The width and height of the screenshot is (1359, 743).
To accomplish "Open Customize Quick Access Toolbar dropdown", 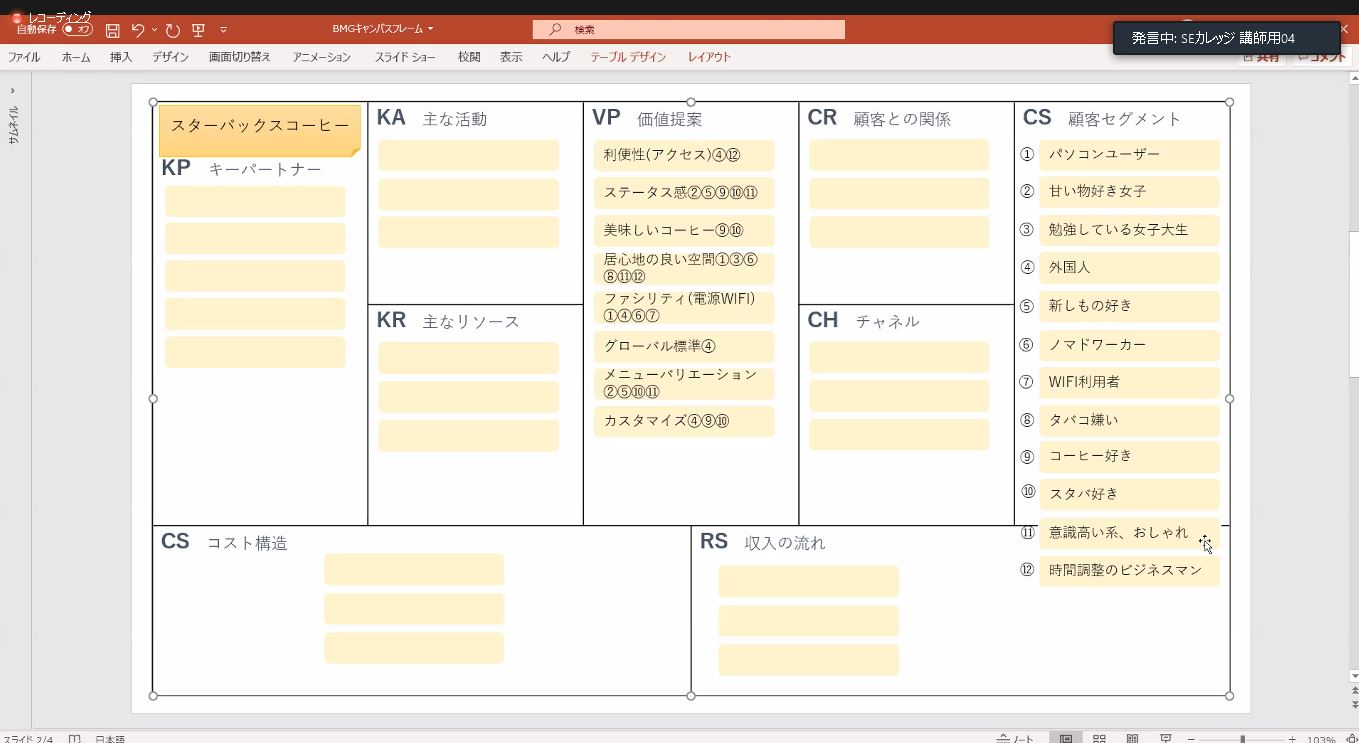I will click(223, 31).
